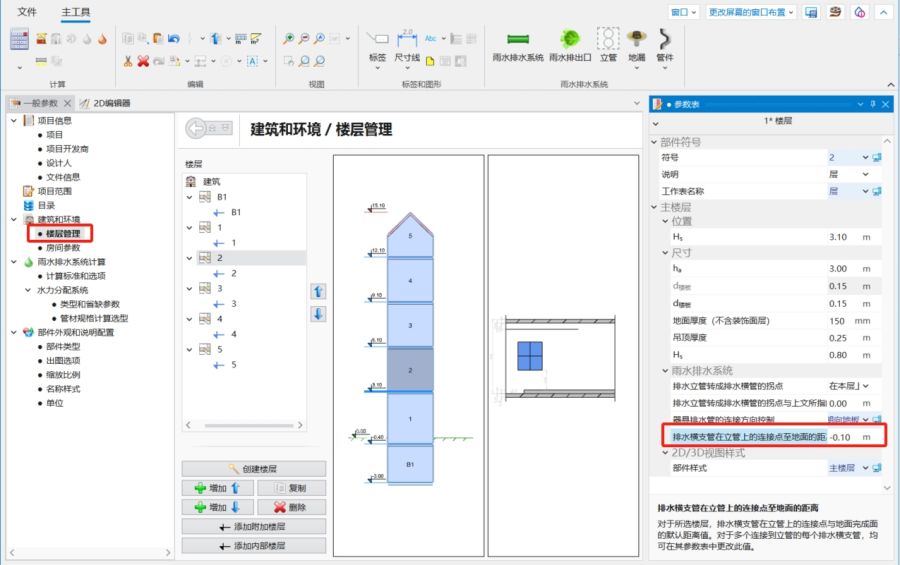Image resolution: width=900 pixels, height=565 pixels.
Task: Click the 创建楼层 button
Action: click(254, 469)
